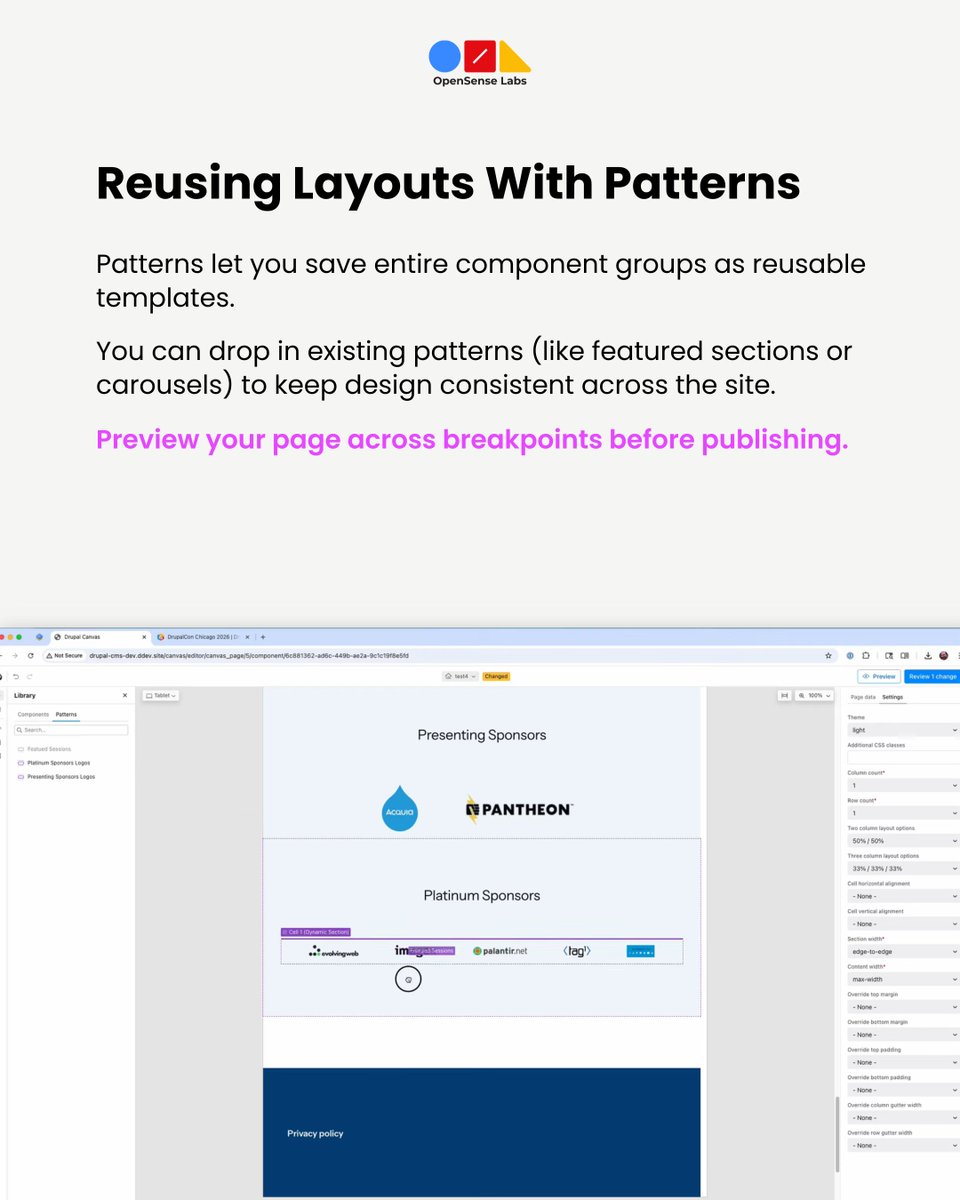Click the undo arrow icon
The width and height of the screenshot is (960, 1200).
(16, 676)
